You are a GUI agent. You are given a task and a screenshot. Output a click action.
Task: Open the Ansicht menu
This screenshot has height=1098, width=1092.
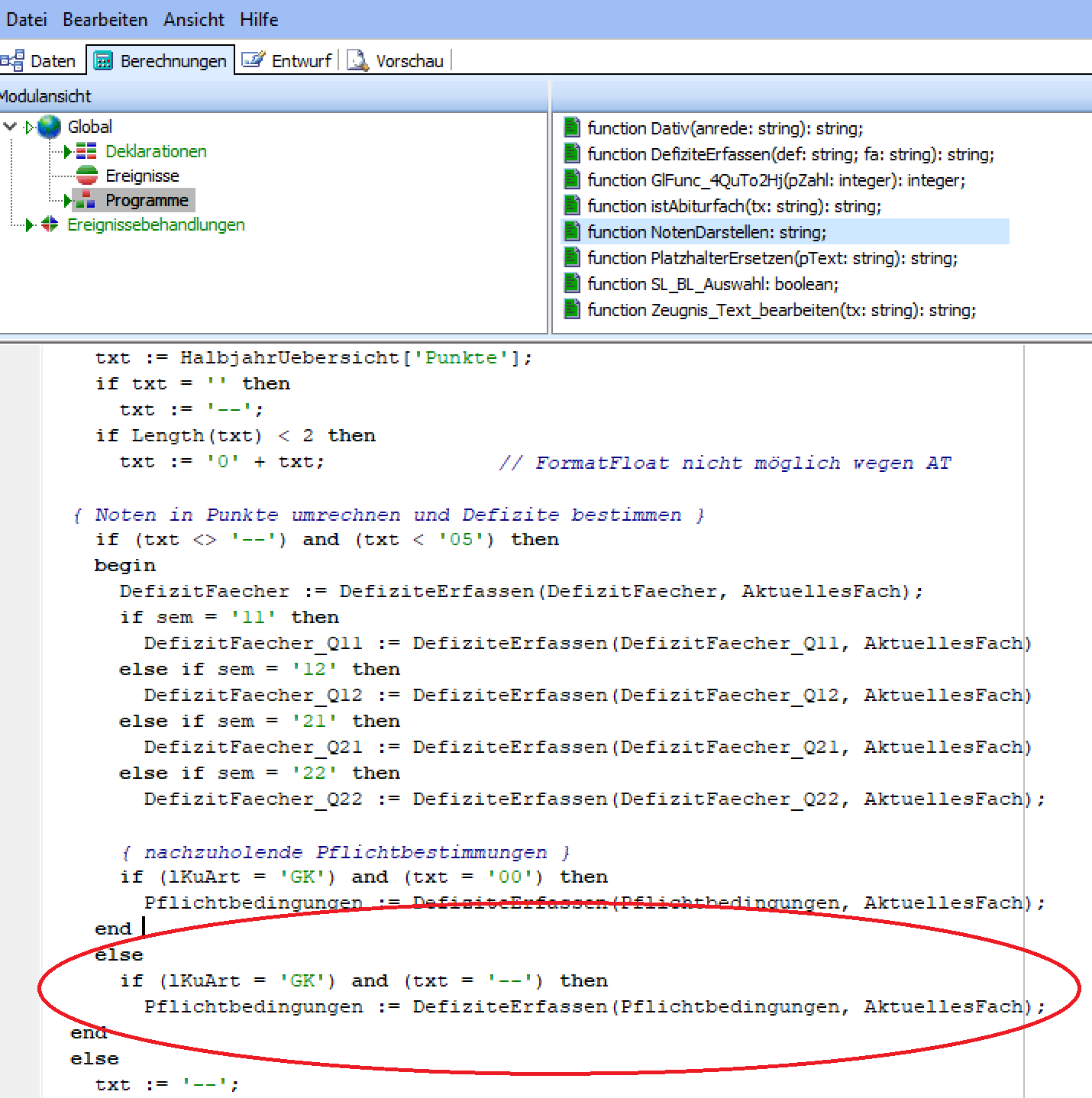194,19
